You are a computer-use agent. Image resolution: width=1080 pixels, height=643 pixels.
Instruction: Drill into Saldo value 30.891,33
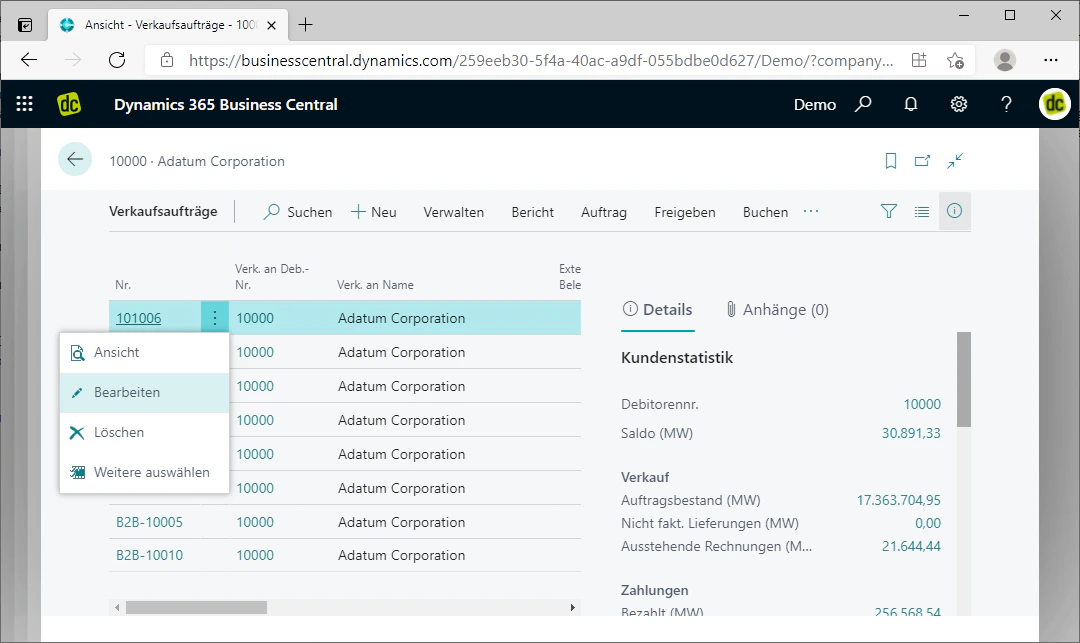[x=911, y=433]
